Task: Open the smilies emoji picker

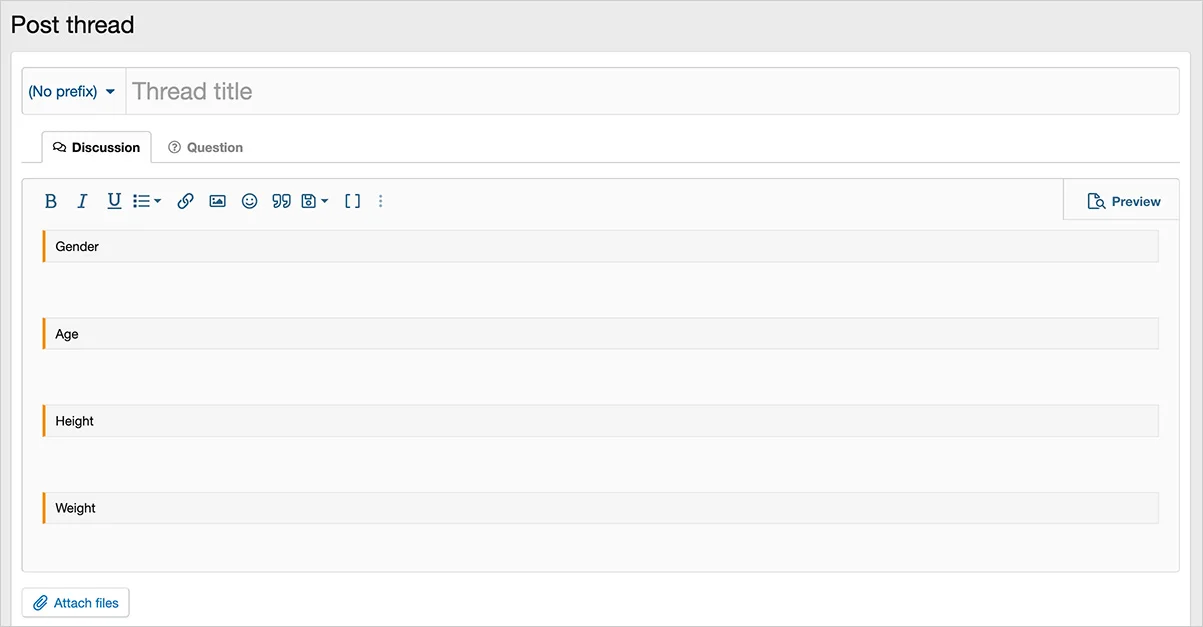Action: (250, 201)
